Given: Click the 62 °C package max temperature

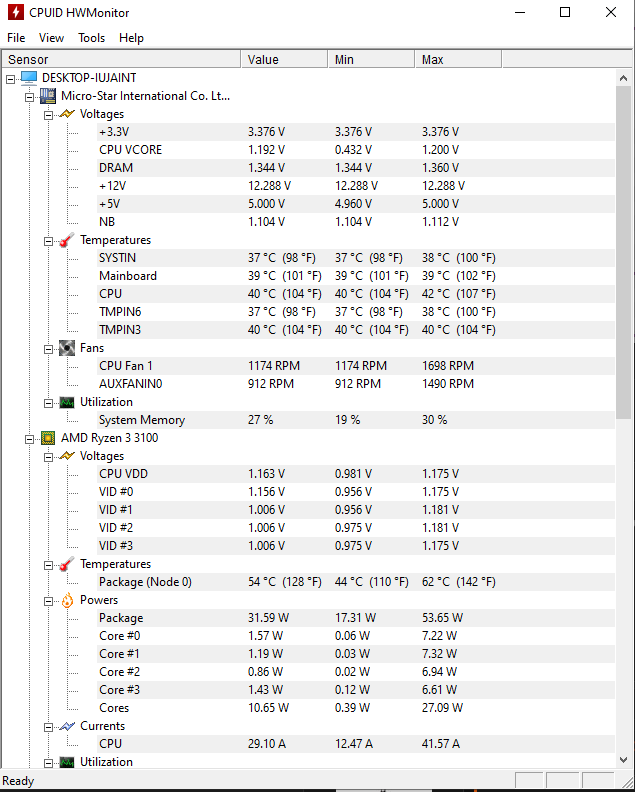Looking at the screenshot, I should click(x=459, y=582).
